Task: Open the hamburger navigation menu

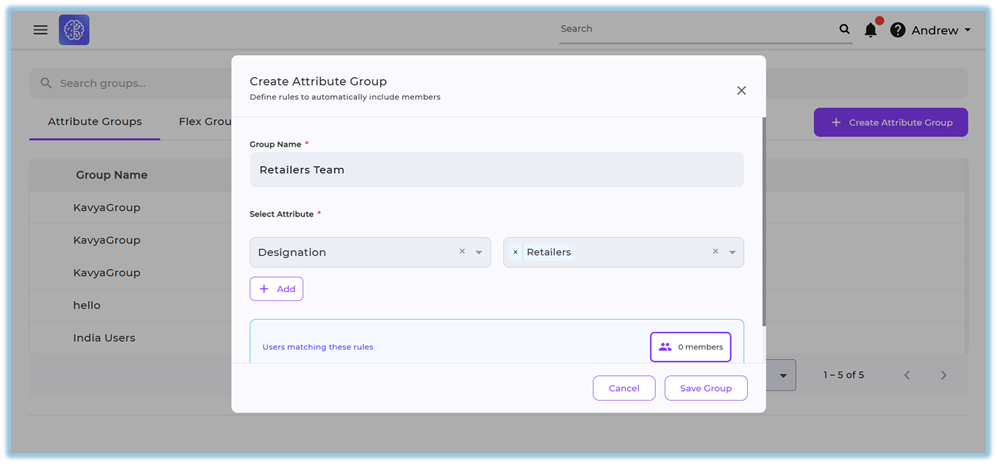Action: coord(40,30)
